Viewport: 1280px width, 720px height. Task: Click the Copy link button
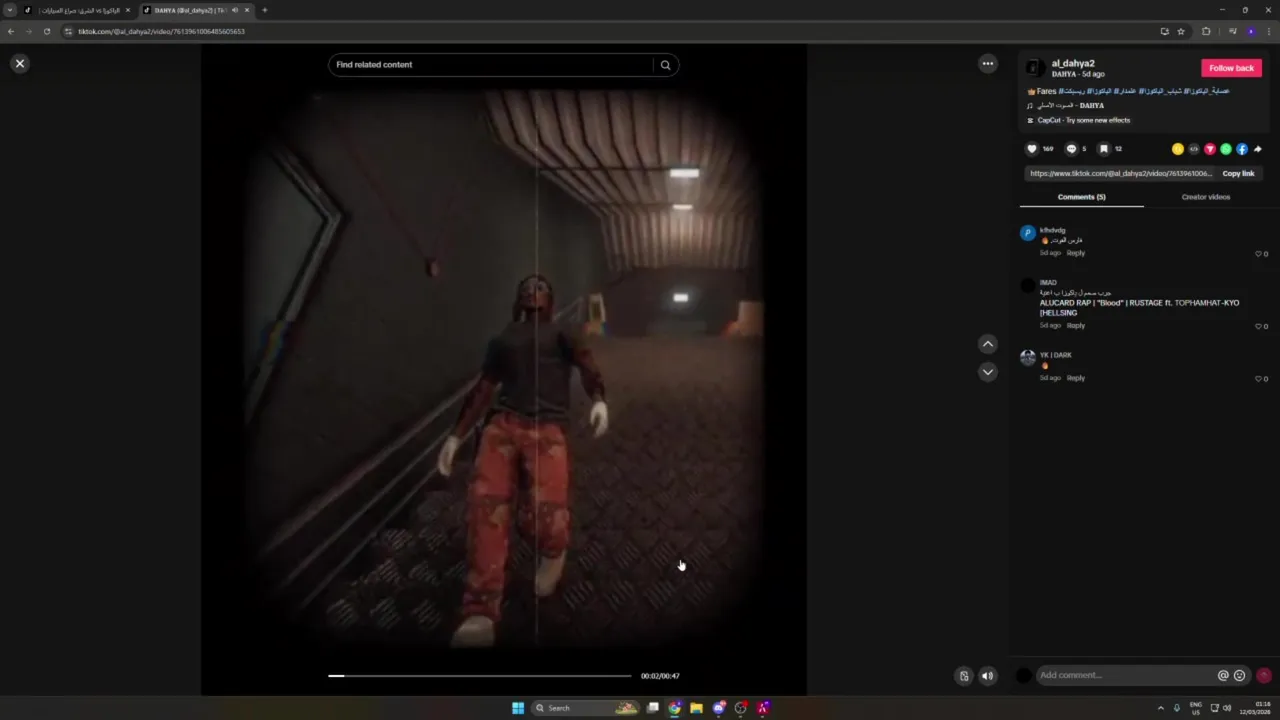[1238, 173]
